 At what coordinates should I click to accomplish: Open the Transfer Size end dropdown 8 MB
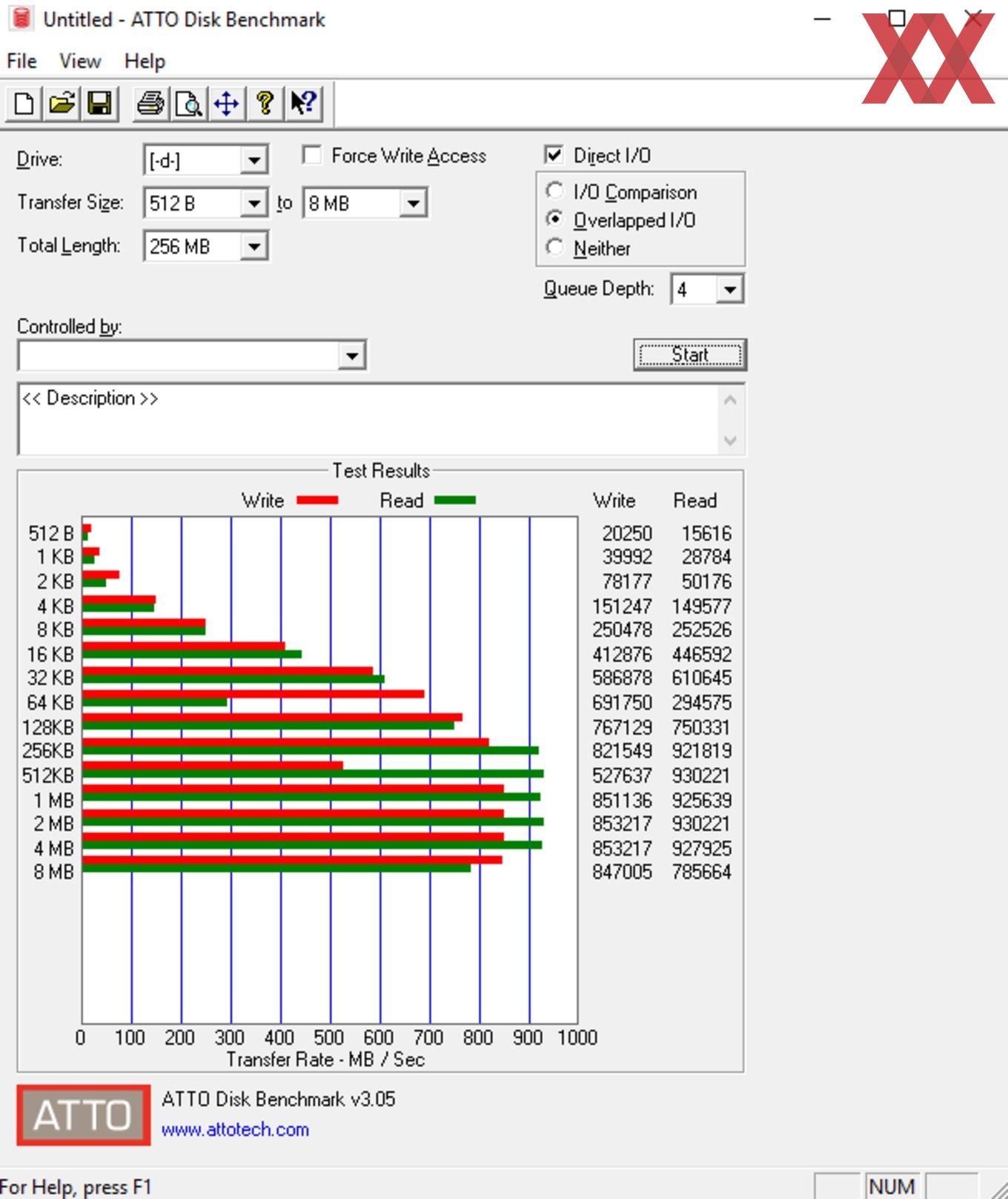413,202
